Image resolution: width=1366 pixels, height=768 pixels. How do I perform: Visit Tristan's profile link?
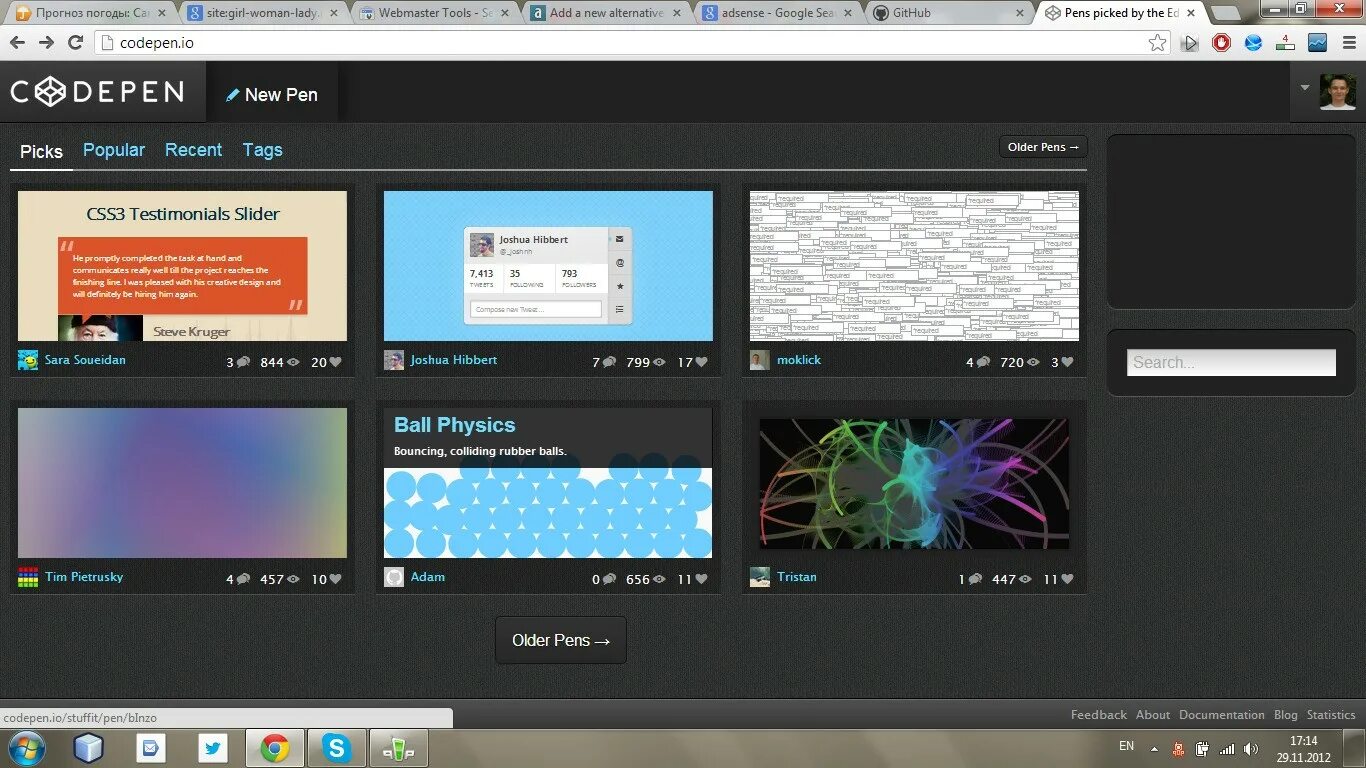(796, 577)
